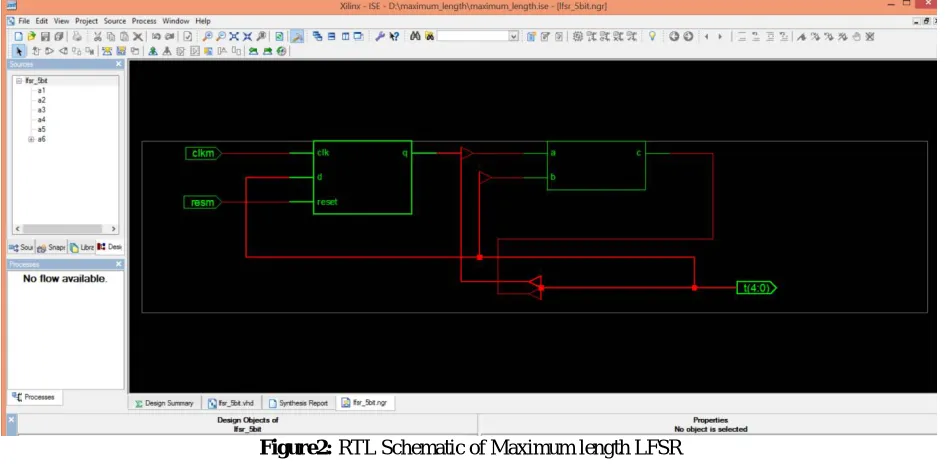Select the a3 instance in the tree

42,110
